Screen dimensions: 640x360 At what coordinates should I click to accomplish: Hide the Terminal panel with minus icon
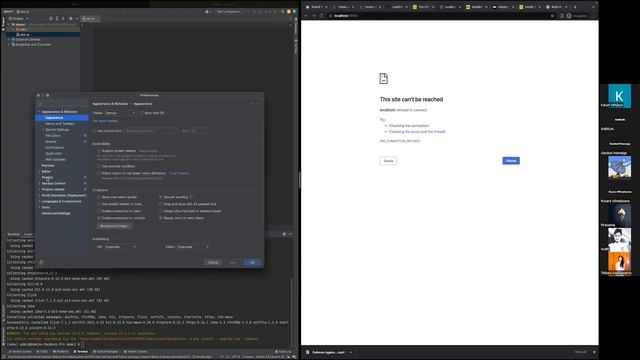pos(290,234)
